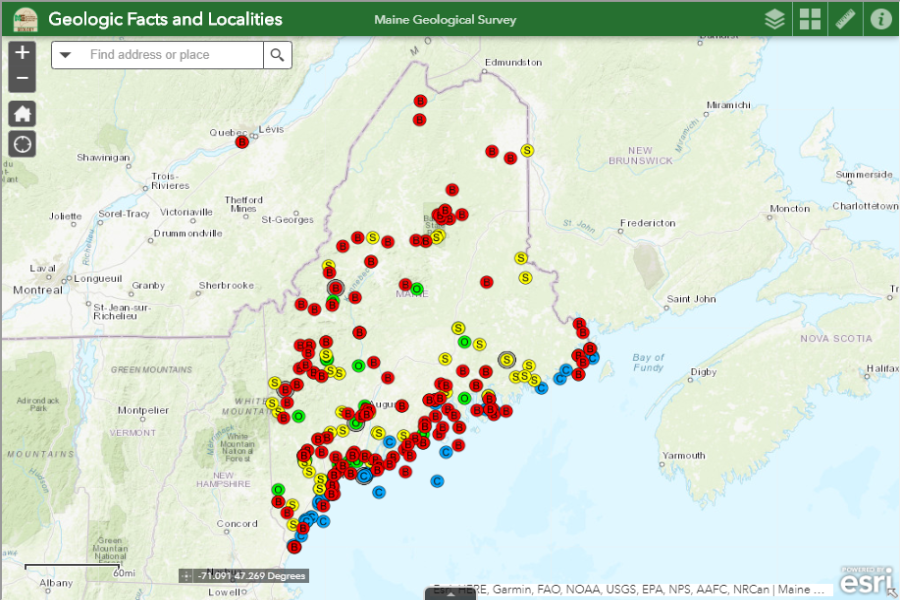The width and height of the screenshot is (900, 600).
Task: Enable the find my location crosshair
Action: click(x=21, y=144)
